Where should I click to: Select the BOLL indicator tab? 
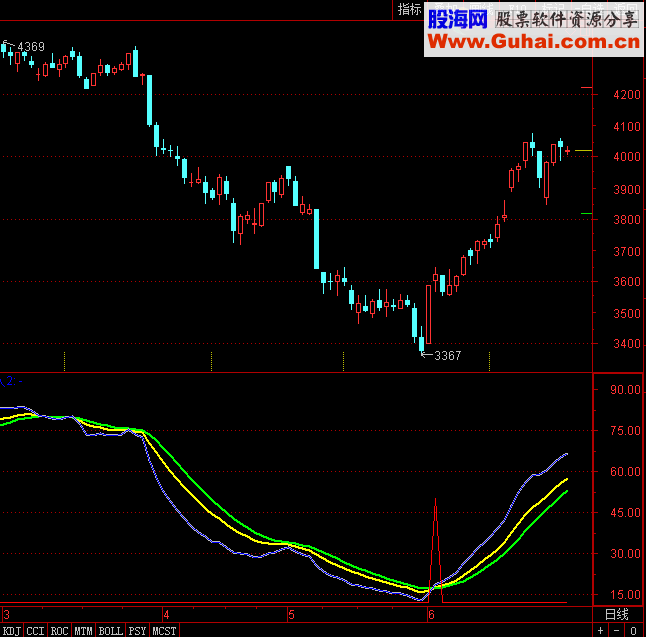click(x=110, y=631)
